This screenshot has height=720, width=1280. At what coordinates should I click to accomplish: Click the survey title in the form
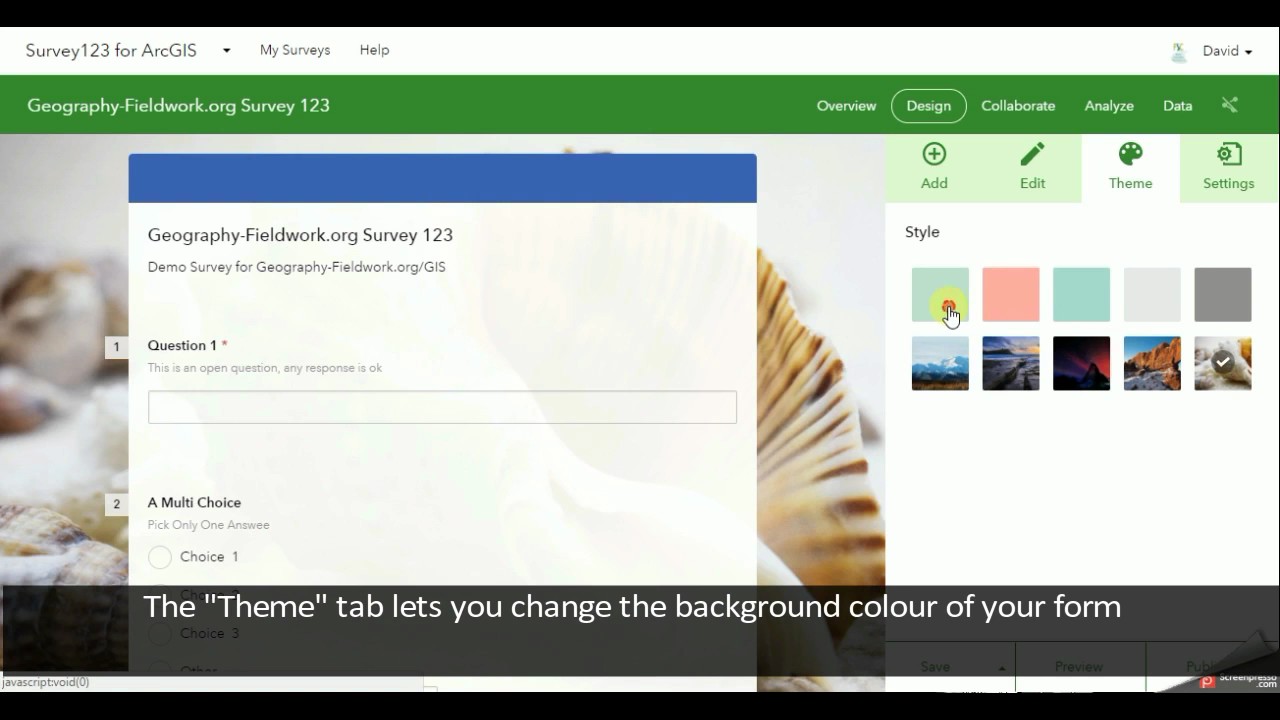300,235
